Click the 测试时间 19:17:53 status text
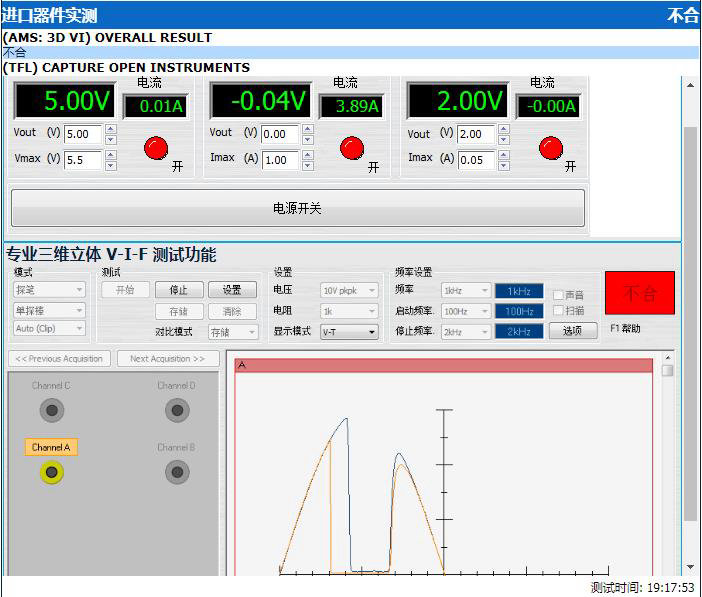This screenshot has width=702, height=597. [642, 588]
